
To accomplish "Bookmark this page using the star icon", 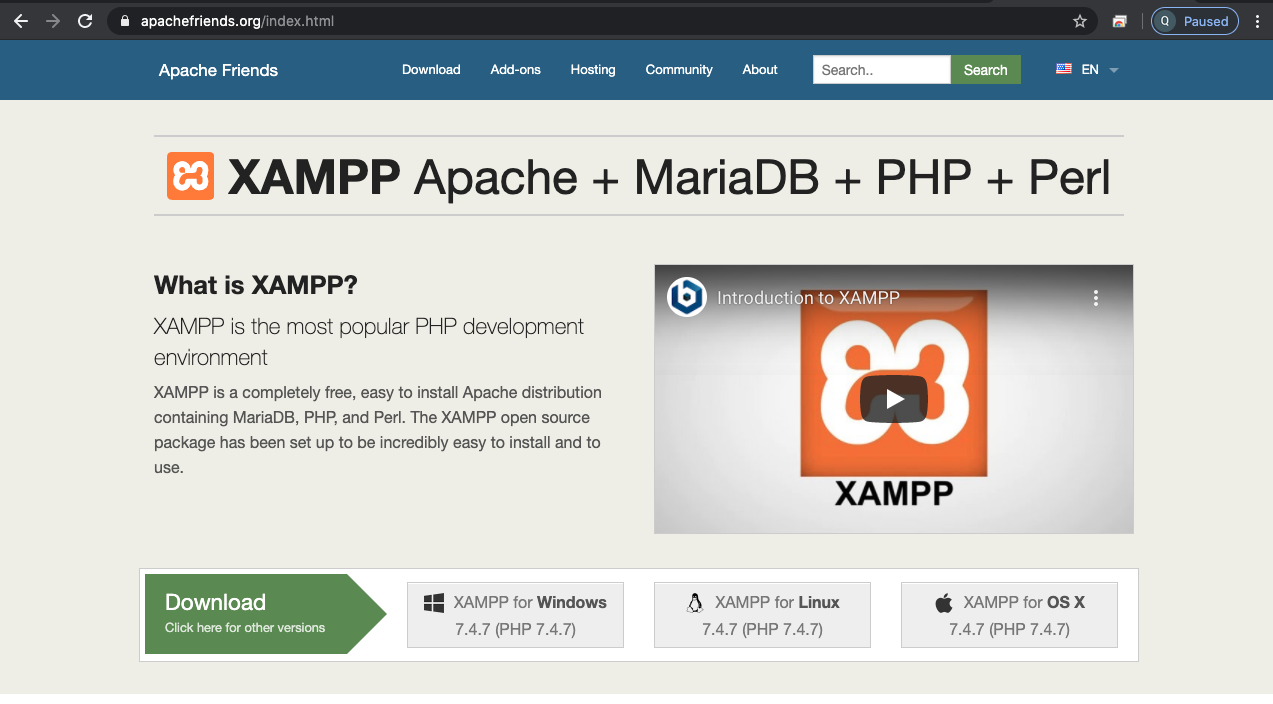I will (x=1080, y=21).
